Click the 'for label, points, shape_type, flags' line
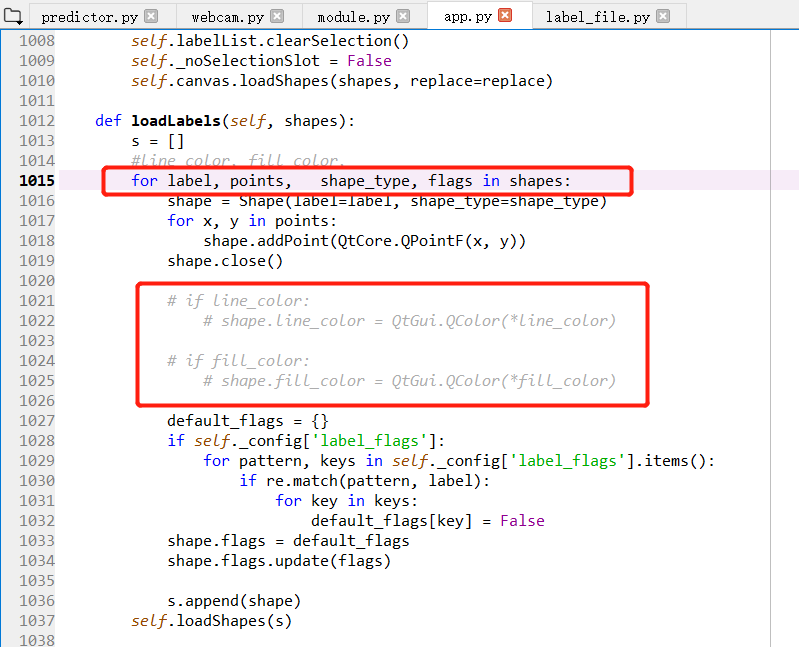 click(x=351, y=181)
